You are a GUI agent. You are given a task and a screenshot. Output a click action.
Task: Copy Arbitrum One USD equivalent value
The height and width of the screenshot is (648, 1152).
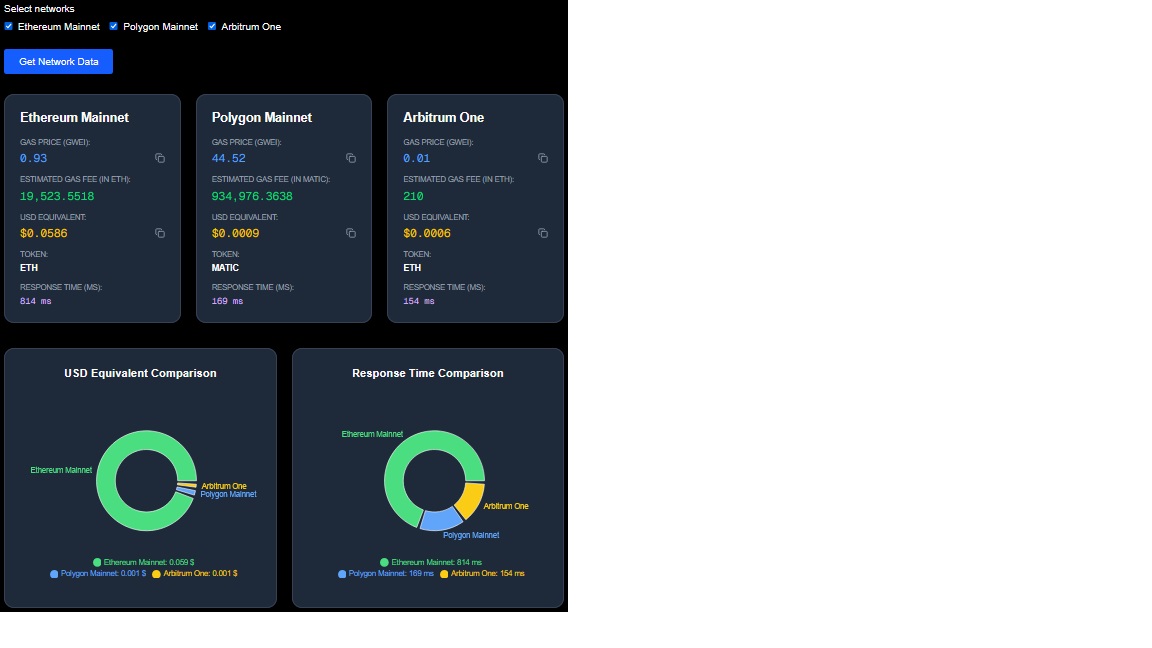pyautogui.click(x=543, y=234)
